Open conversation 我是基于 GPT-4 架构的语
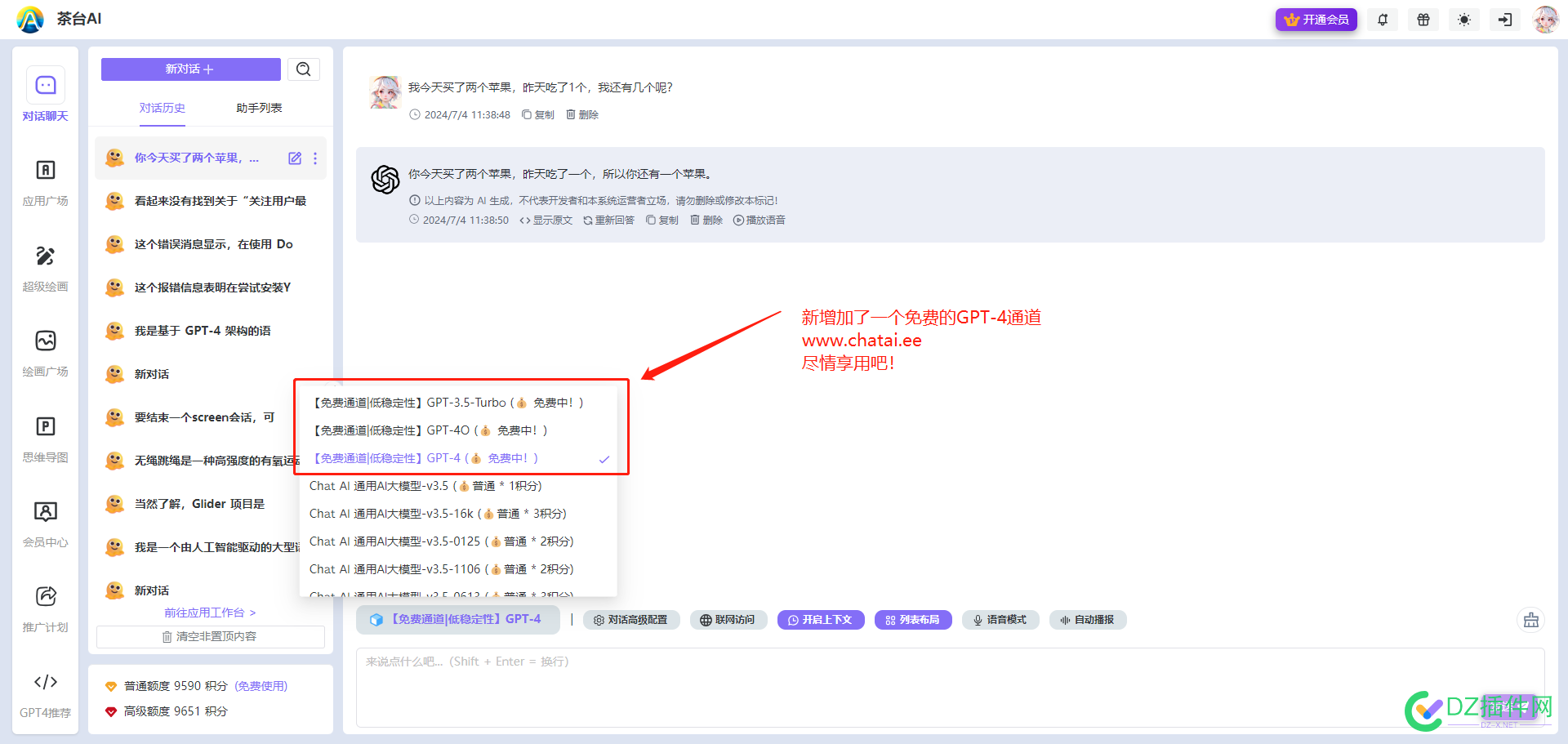The image size is (1568, 744). (211, 331)
